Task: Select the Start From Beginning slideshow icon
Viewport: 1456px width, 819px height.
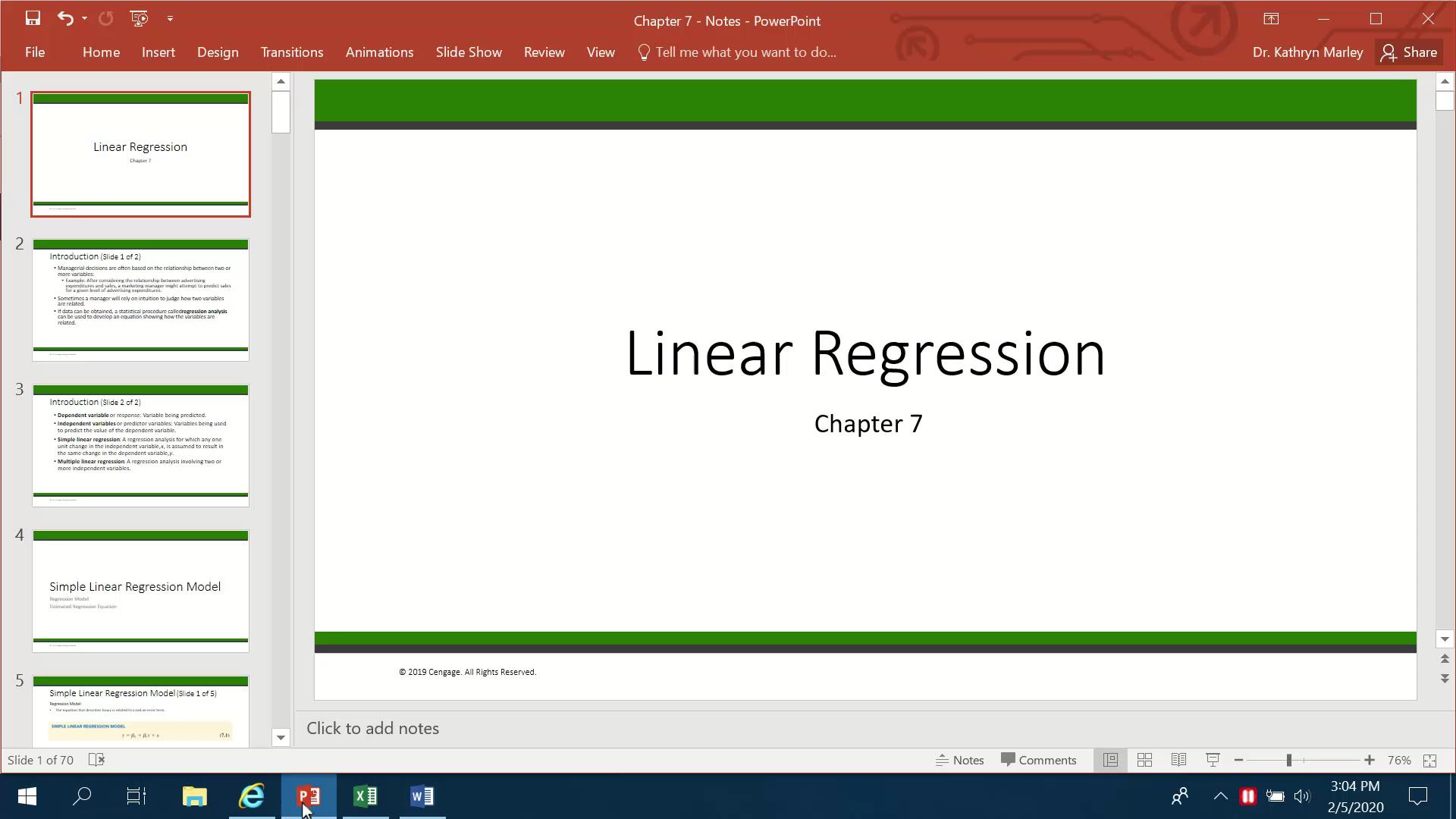Action: point(139,19)
